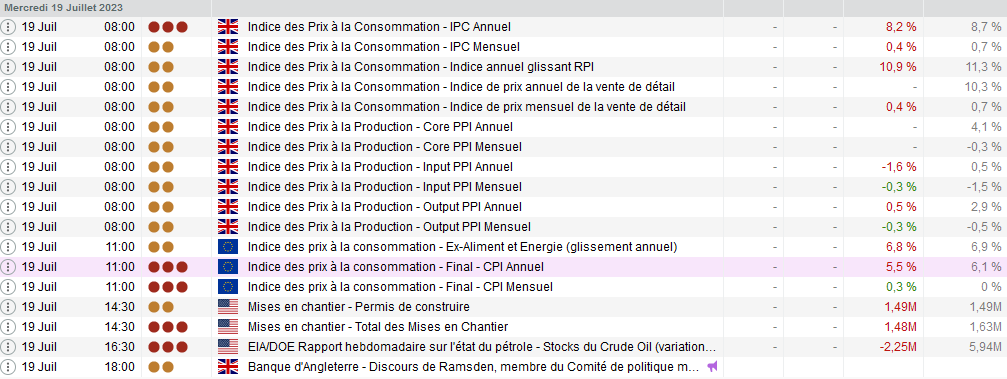
Task: Select the Mercredi 19 Juillet 2023 date header
Action: coord(64,8)
